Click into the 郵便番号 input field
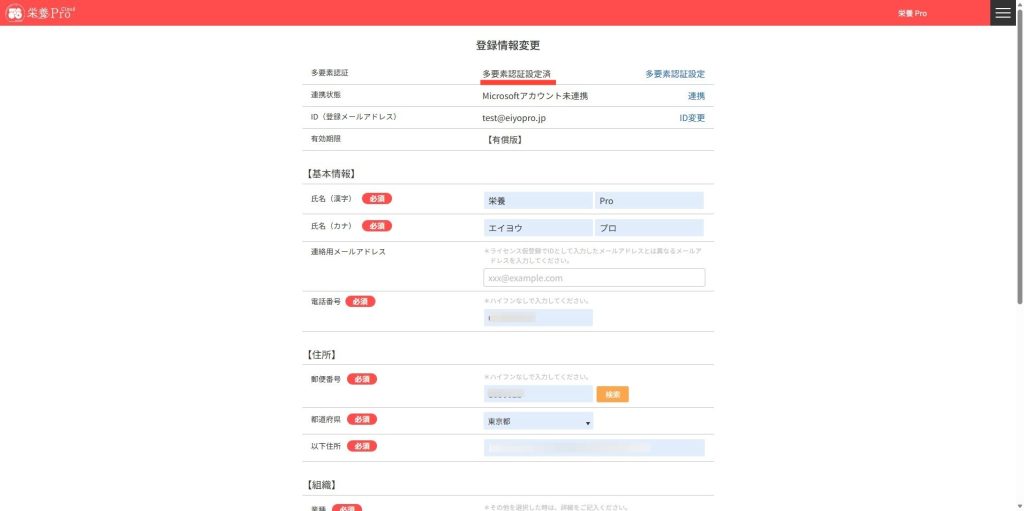The width and height of the screenshot is (1024, 511). pos(538,395)
